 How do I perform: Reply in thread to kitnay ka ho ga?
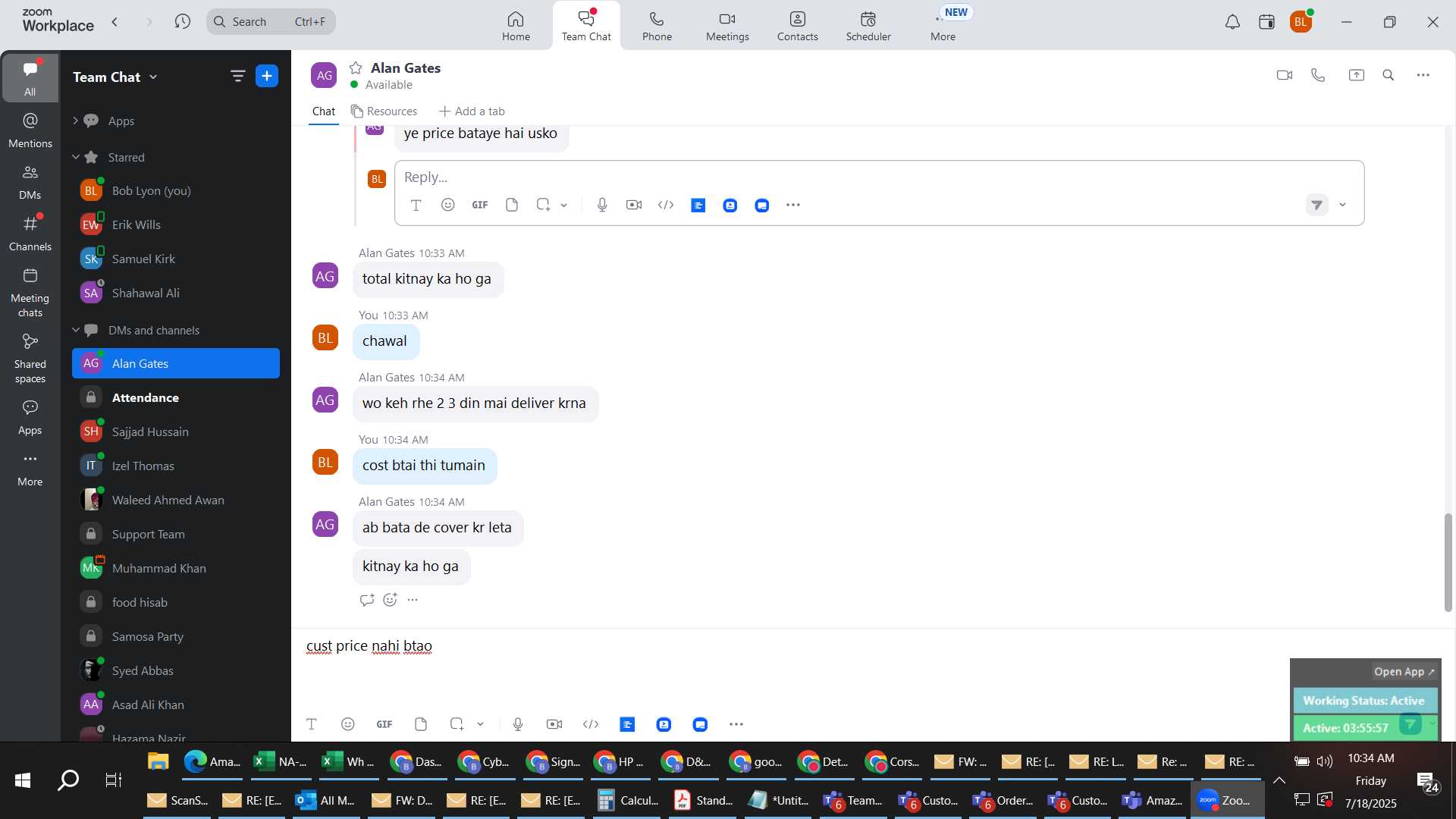367,600
